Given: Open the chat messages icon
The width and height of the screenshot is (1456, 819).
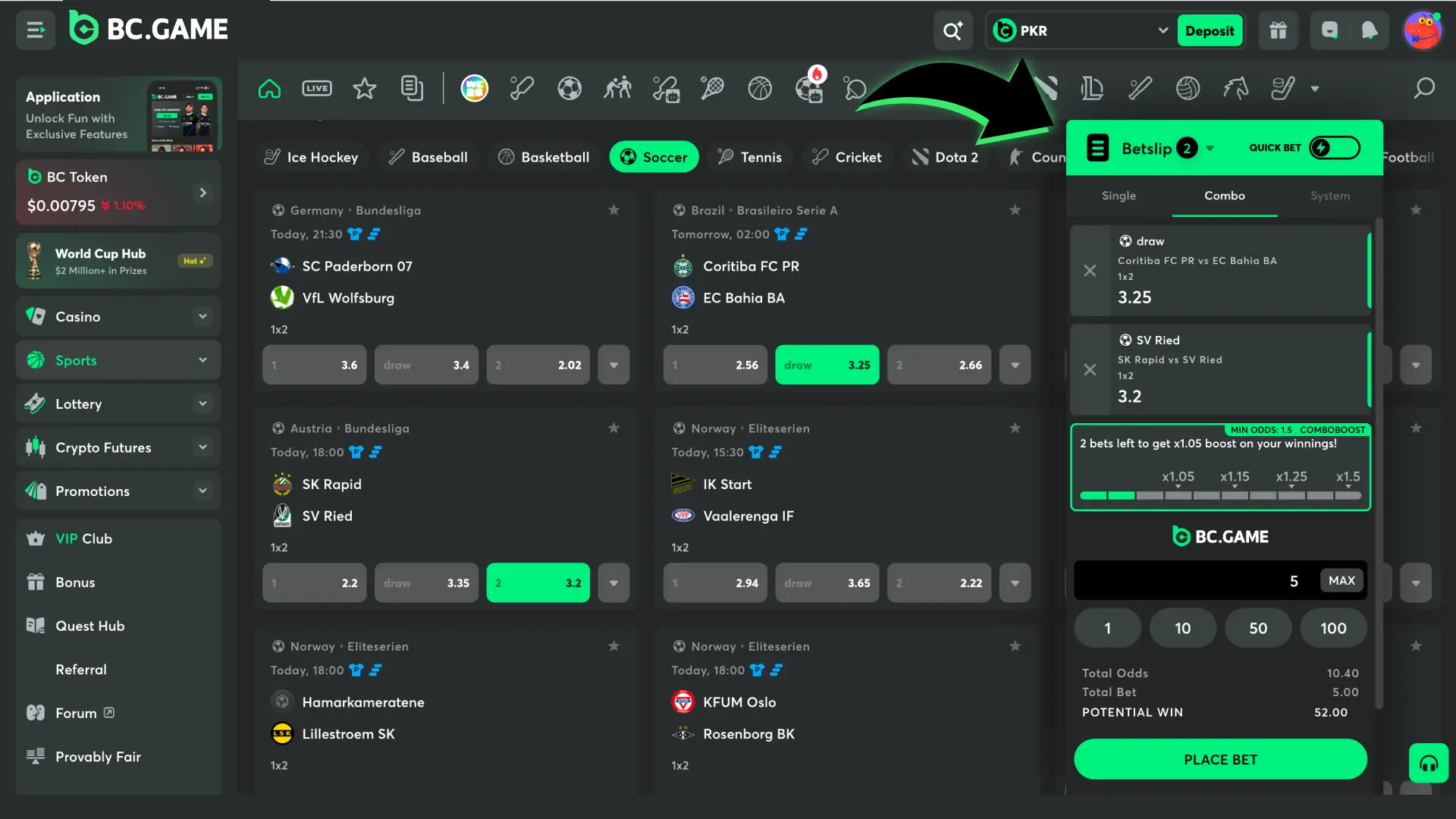Looking at the screenshot, I should [x=1329, y=30].
